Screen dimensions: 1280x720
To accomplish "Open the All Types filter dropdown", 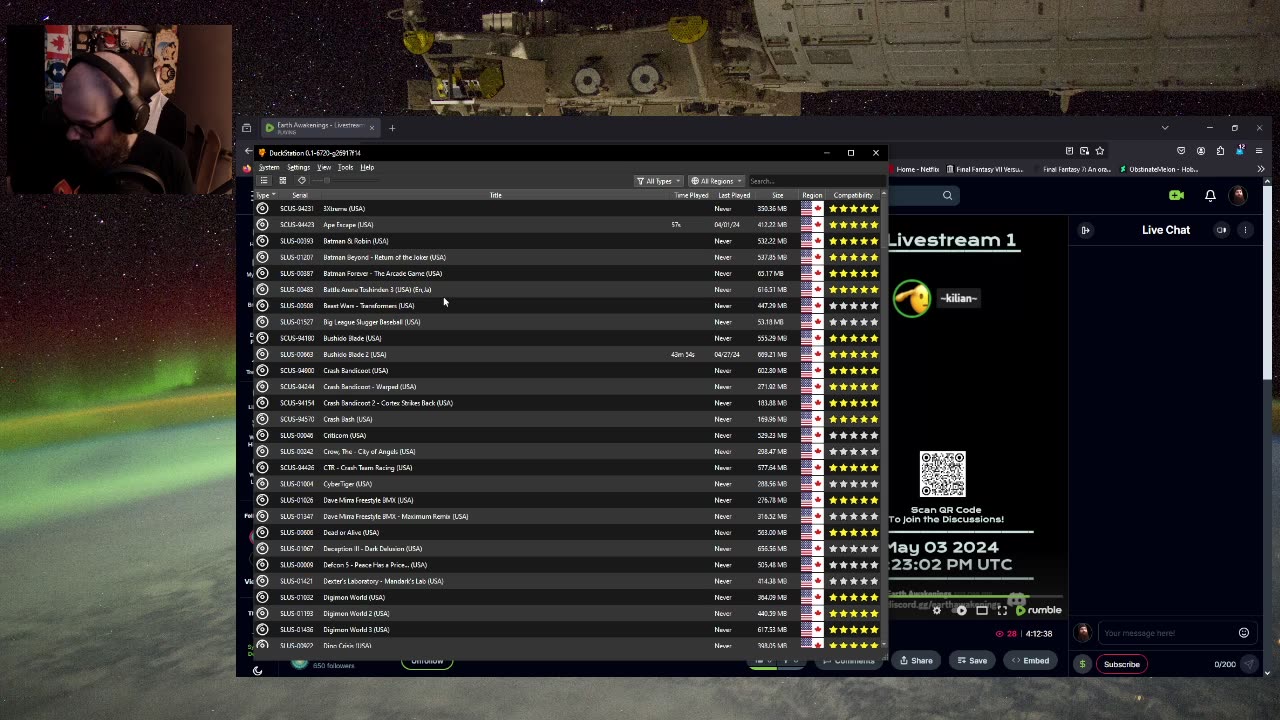I will point(658,181).
